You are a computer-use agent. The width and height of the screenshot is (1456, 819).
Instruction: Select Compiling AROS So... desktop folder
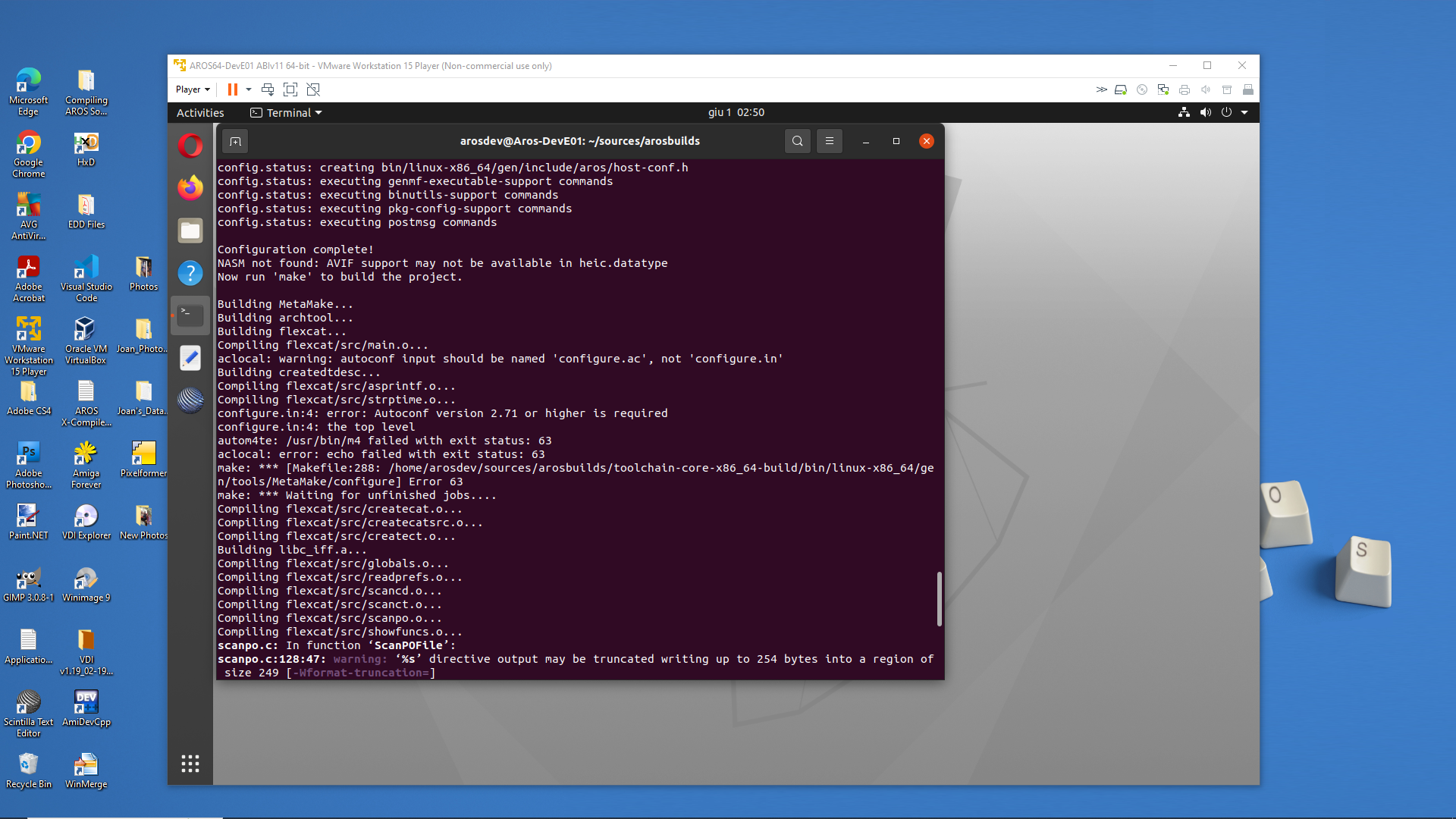point(86,92)
